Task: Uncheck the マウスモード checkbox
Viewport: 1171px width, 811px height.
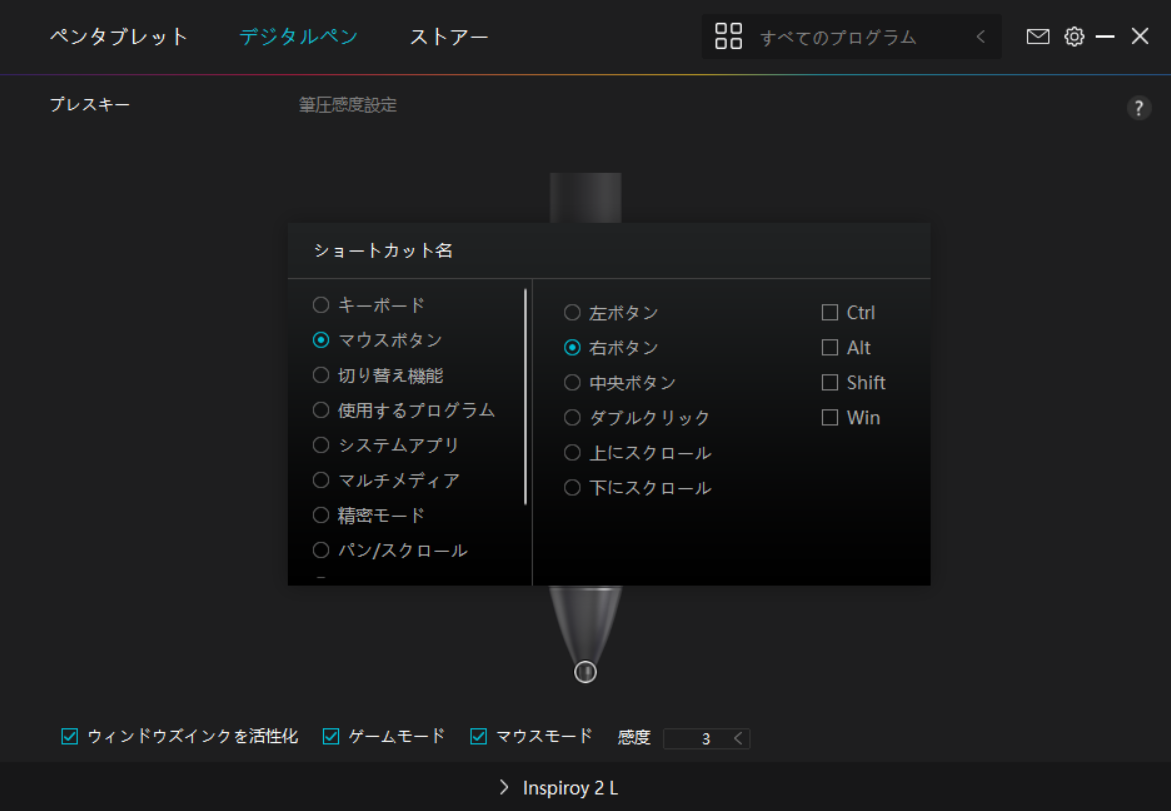Action: coord(479,737)
